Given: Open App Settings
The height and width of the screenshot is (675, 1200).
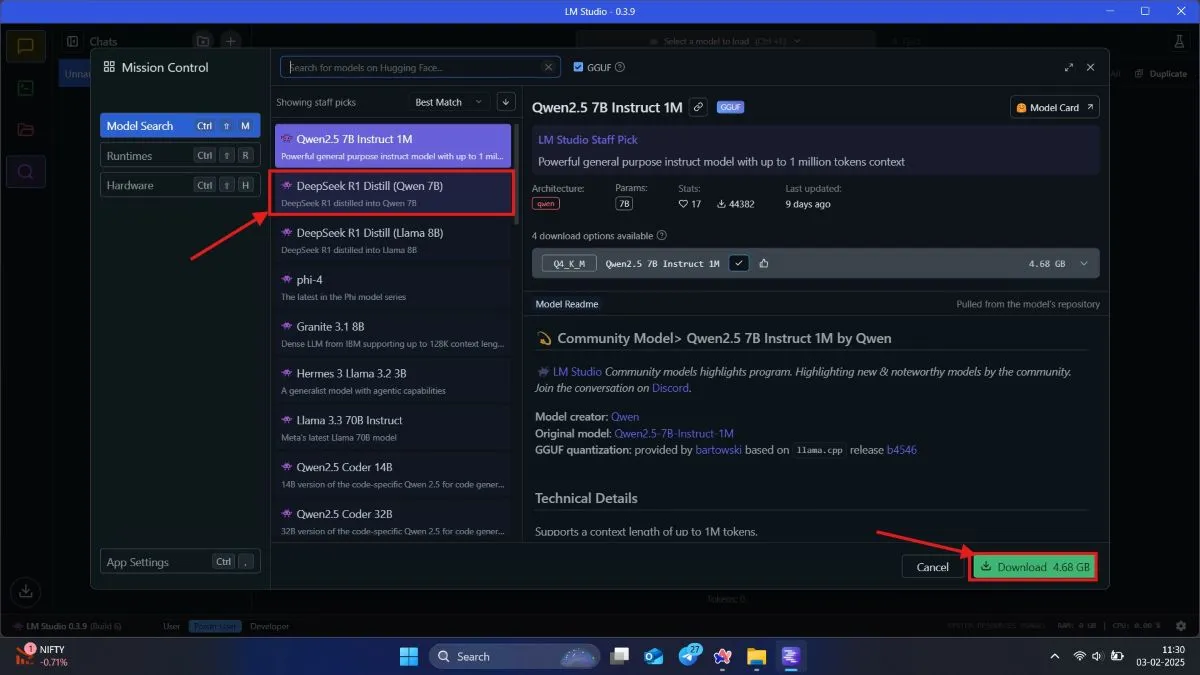Looking at the screenshot, I should [180, 562].
